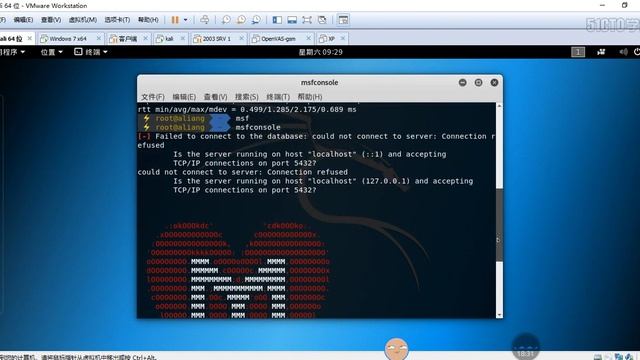640x360 pixels.
Task: Click the msfconsole window title bar
Action: pyautogui.click(x=320, y=82)
